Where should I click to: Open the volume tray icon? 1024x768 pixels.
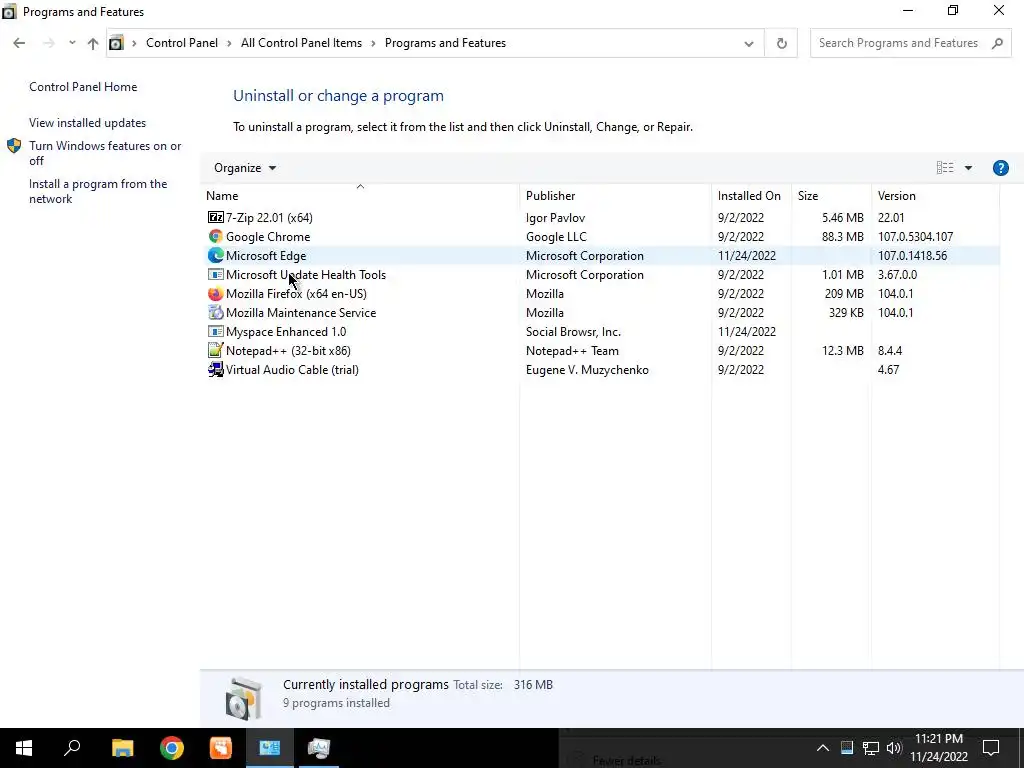[x=893, y=748]
